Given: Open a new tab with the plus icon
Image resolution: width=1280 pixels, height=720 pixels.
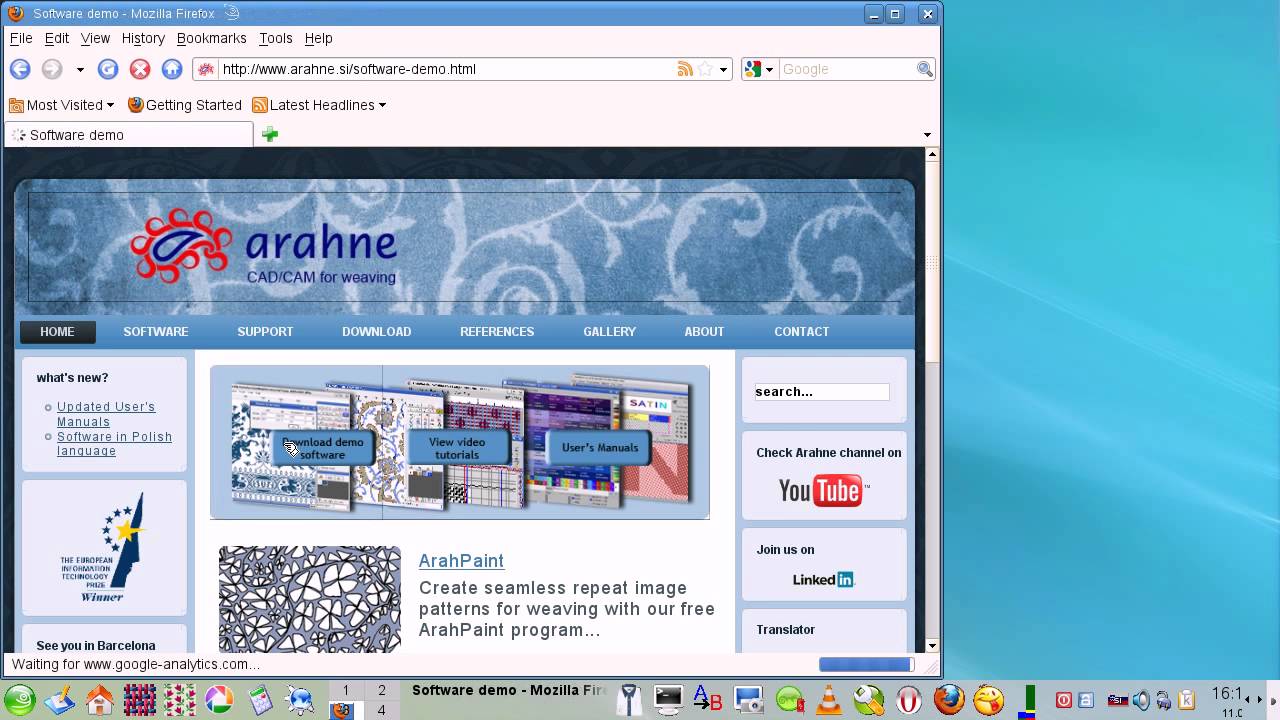Looking at the screenshot, I should (x=270, y=134).
